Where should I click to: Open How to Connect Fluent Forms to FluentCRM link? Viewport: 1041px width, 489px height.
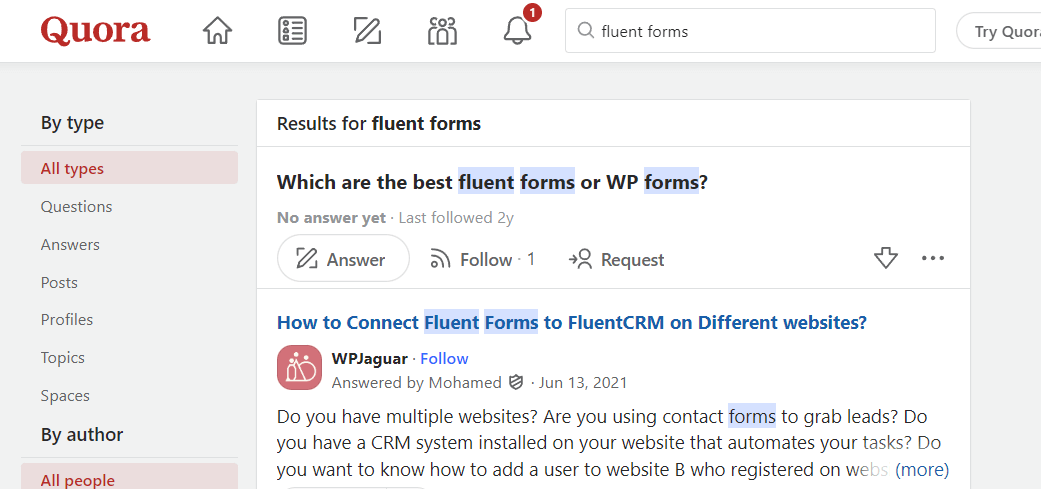pyautogui.click(x=572, y=322)
